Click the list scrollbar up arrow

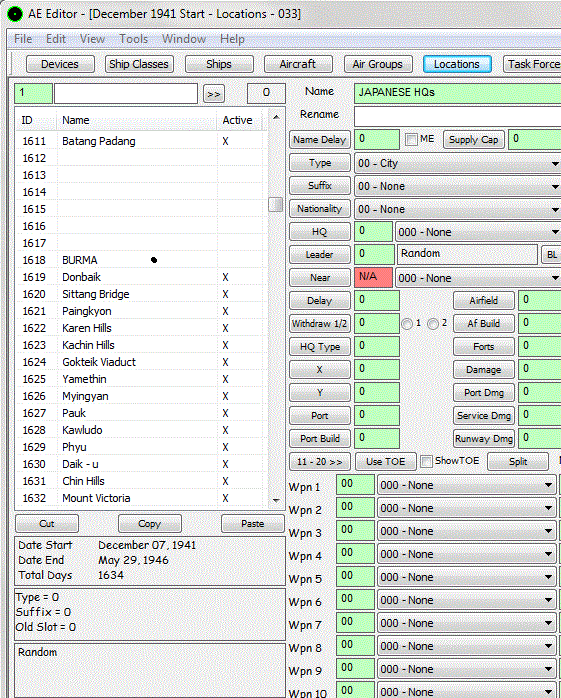276,118
